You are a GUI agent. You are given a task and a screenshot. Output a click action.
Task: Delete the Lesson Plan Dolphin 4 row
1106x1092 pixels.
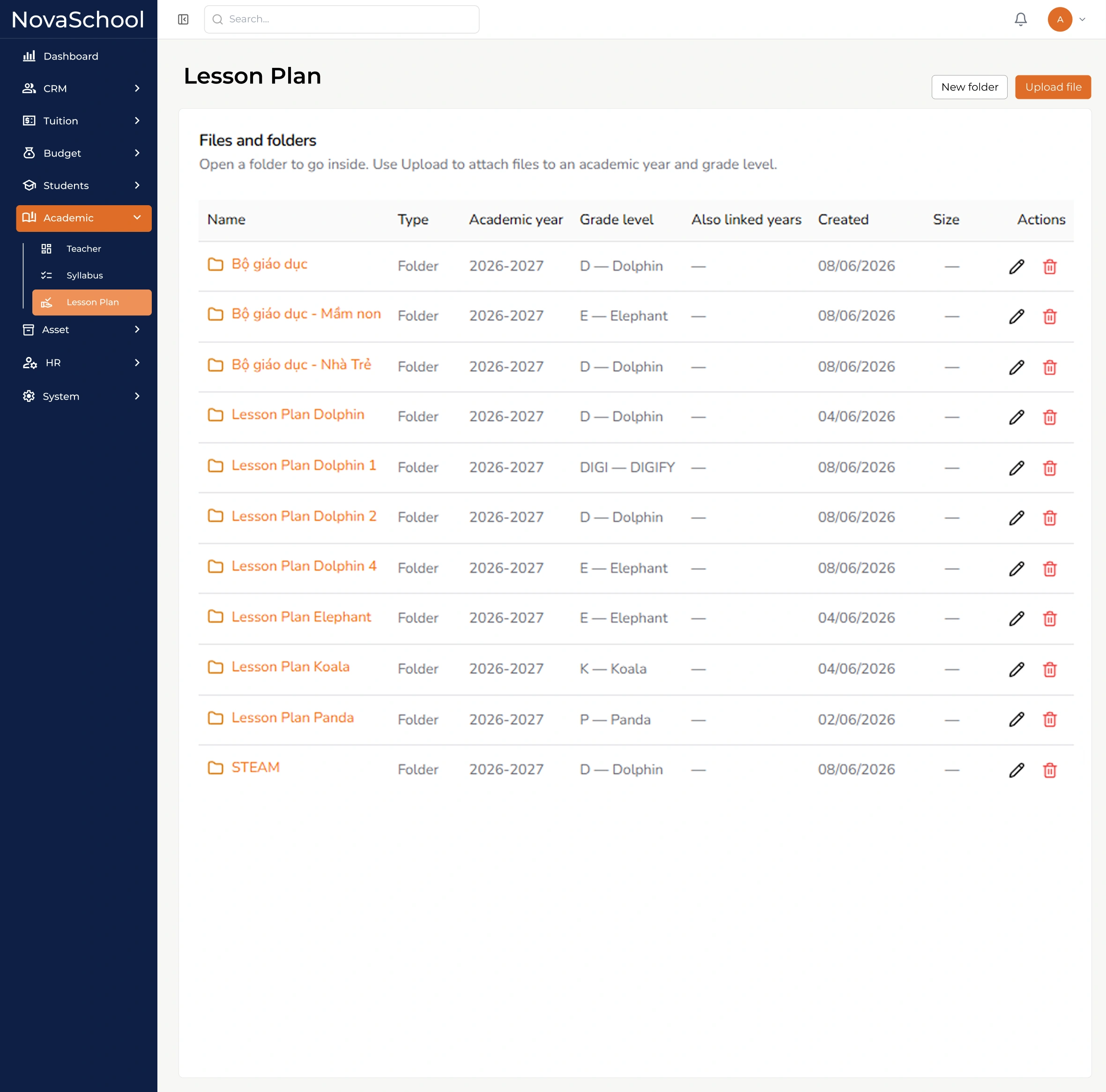(x=1049, y=569)
